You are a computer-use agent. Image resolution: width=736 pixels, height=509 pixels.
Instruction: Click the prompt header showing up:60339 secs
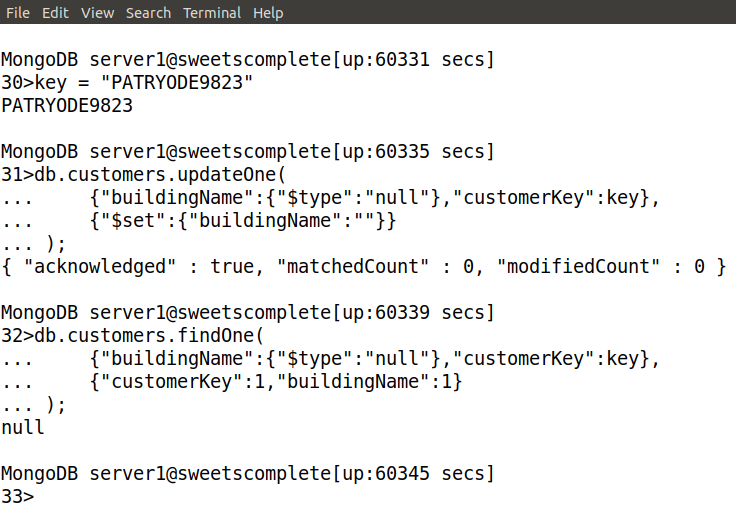point(247,313)
